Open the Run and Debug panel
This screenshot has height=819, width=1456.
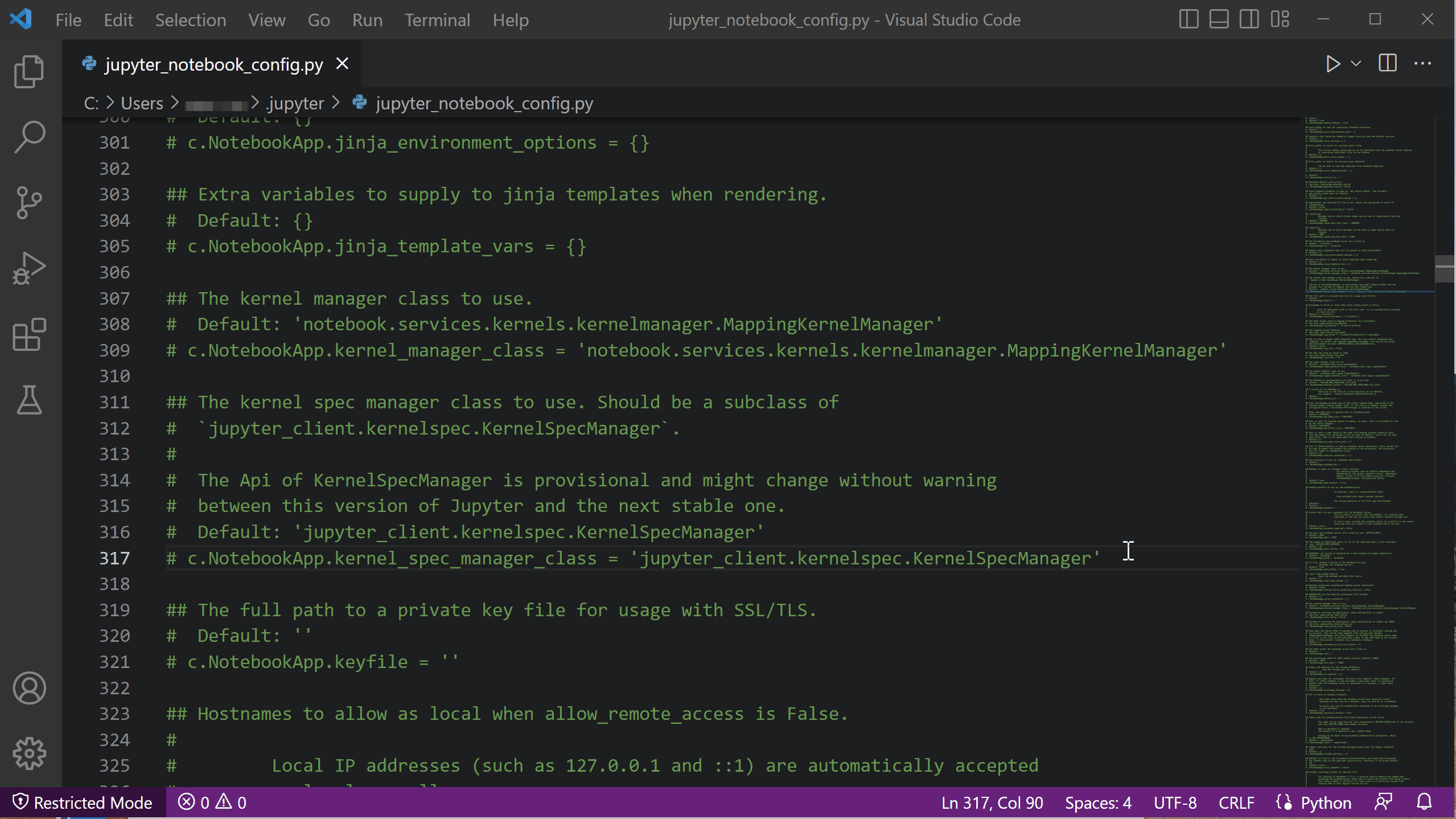(x=28, y=268)
